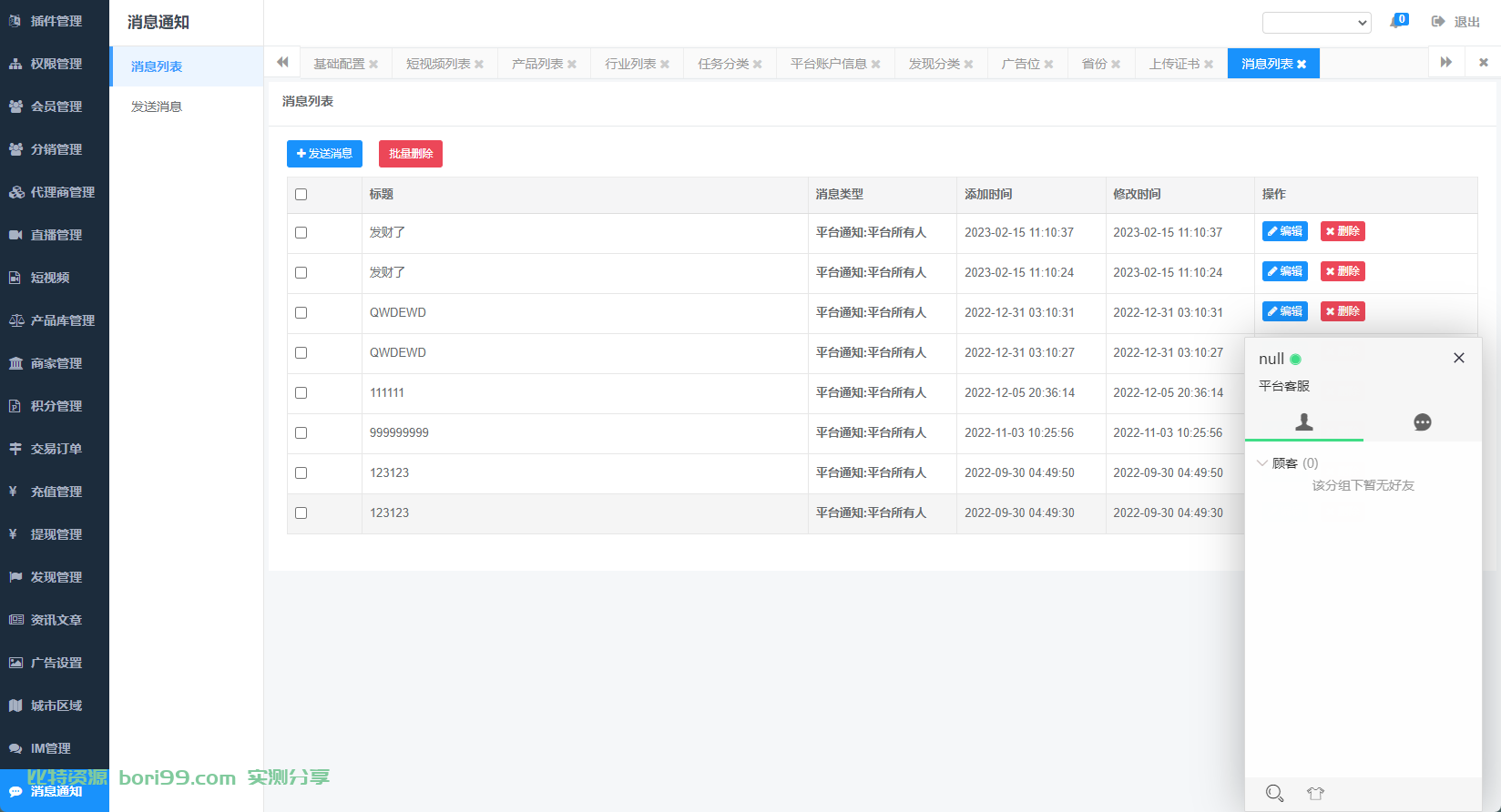1501x812 pixels.
Task: Toggle the select-all checkbox in table header
Action: pos(301,194)
